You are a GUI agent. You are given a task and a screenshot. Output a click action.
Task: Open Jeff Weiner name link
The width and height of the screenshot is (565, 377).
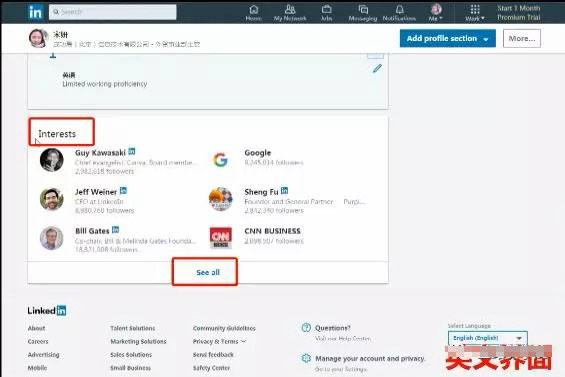coord(96,192)
